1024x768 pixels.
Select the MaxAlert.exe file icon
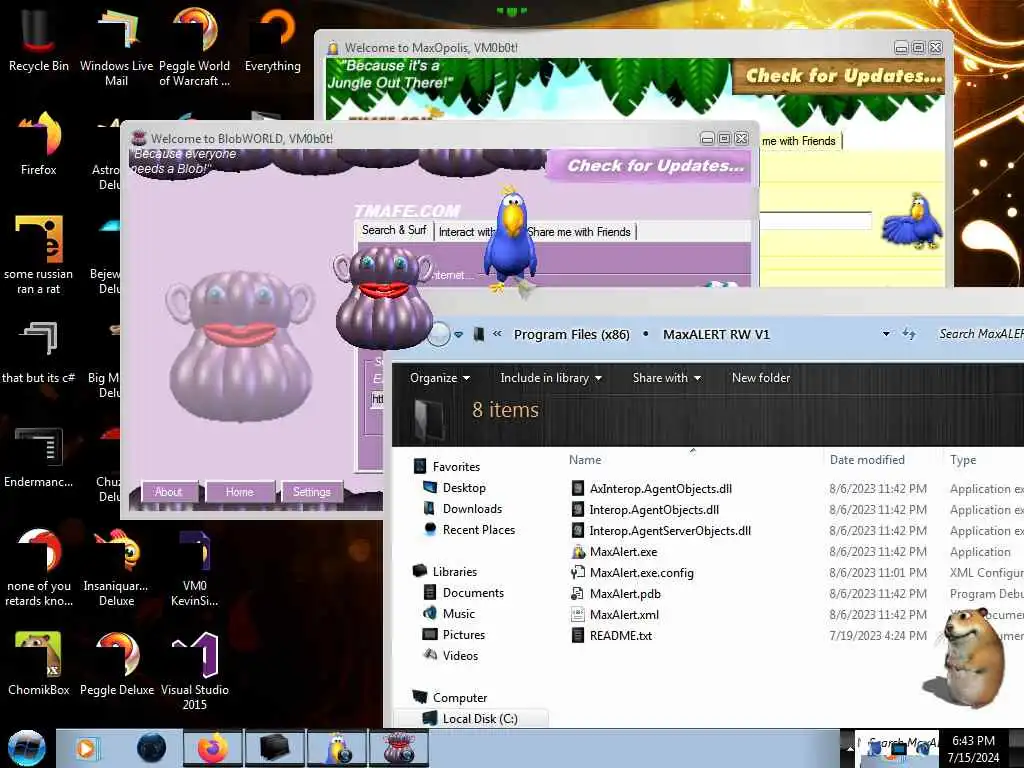pyautogui.click(x=578, y=552)
